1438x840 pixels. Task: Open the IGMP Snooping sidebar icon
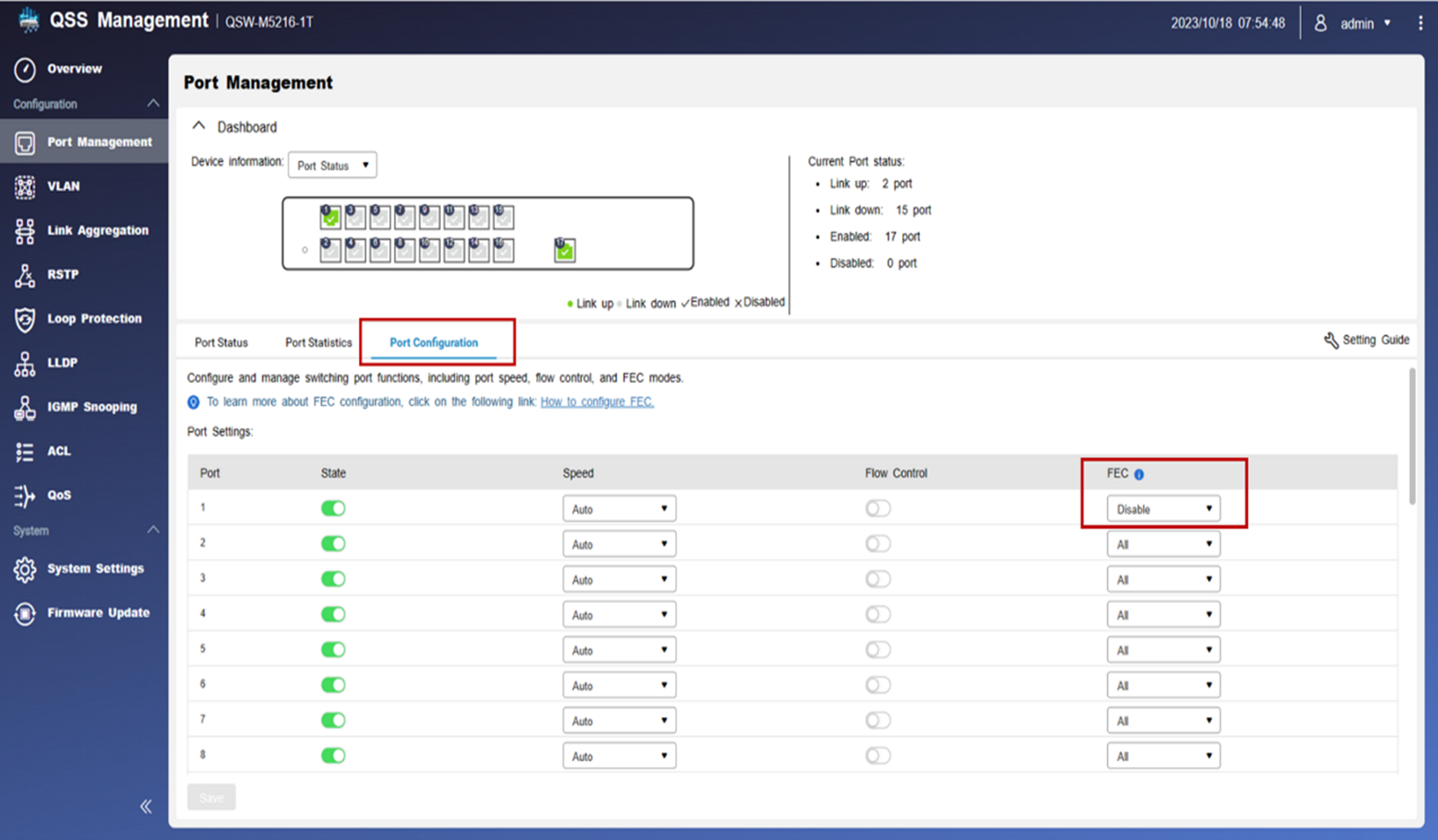point(24,407)
